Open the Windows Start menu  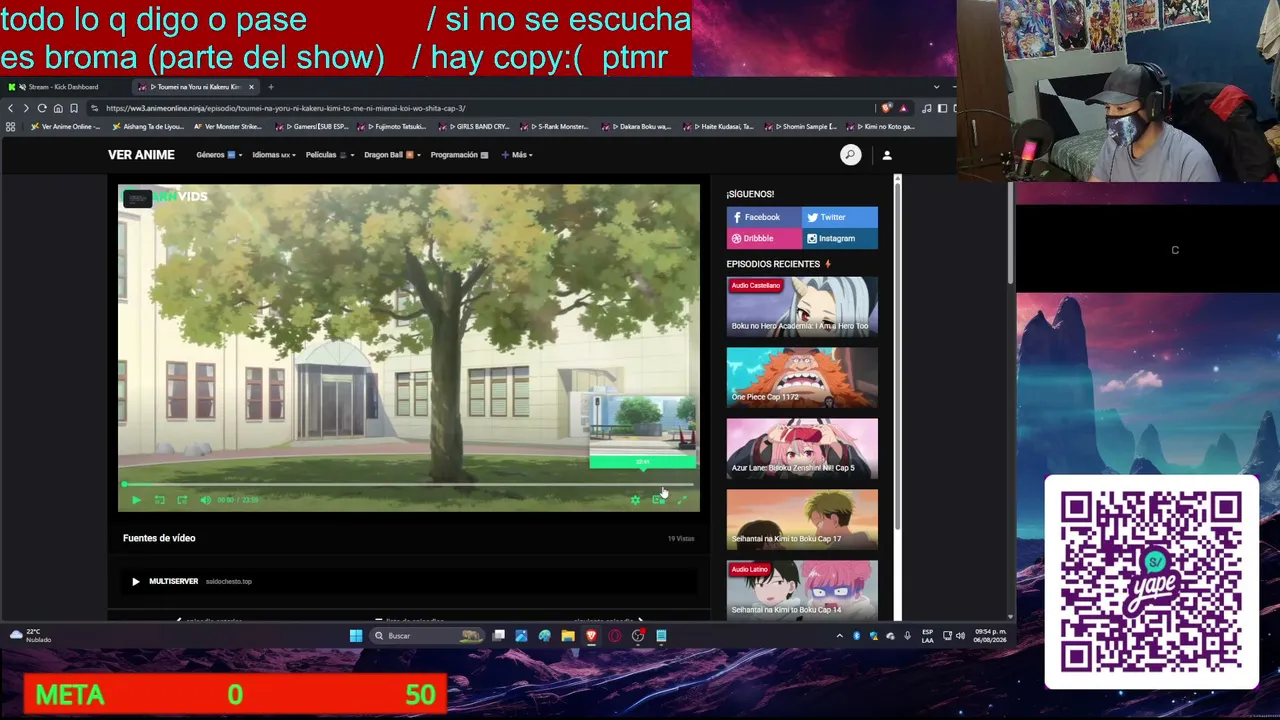click(355, 636)
